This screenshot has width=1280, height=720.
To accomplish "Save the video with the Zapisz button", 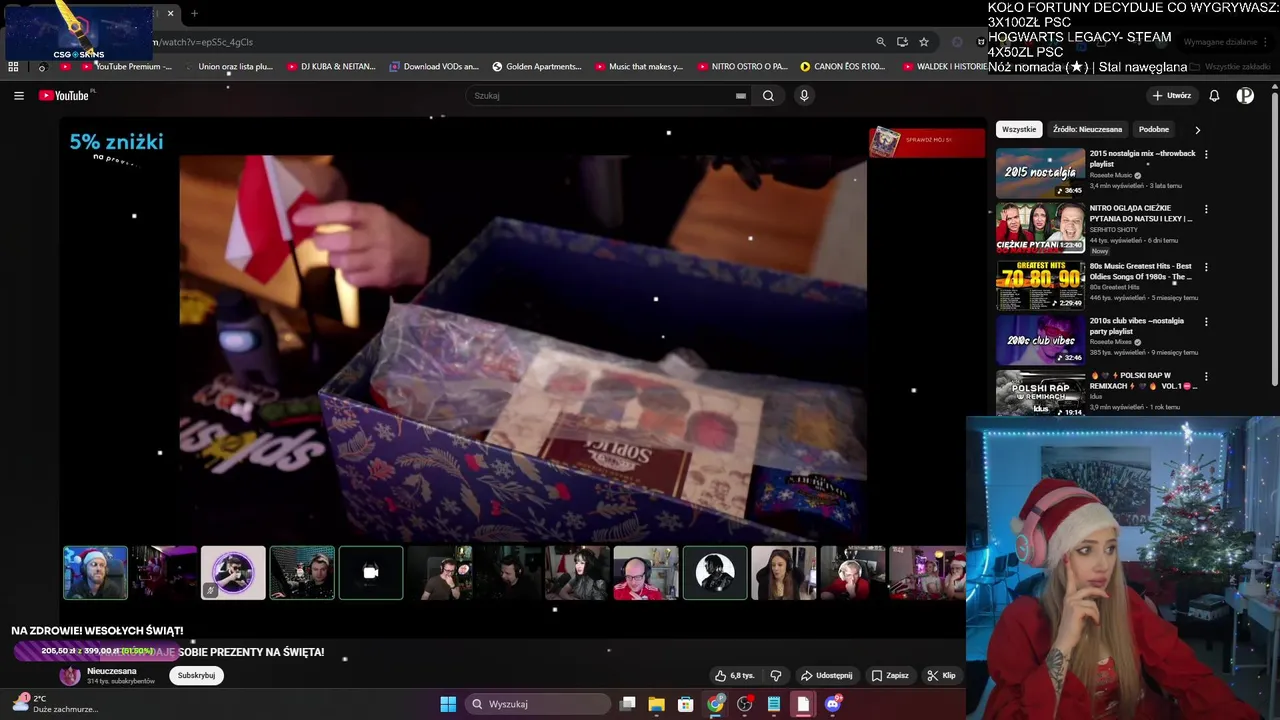I will click(890, 676).
